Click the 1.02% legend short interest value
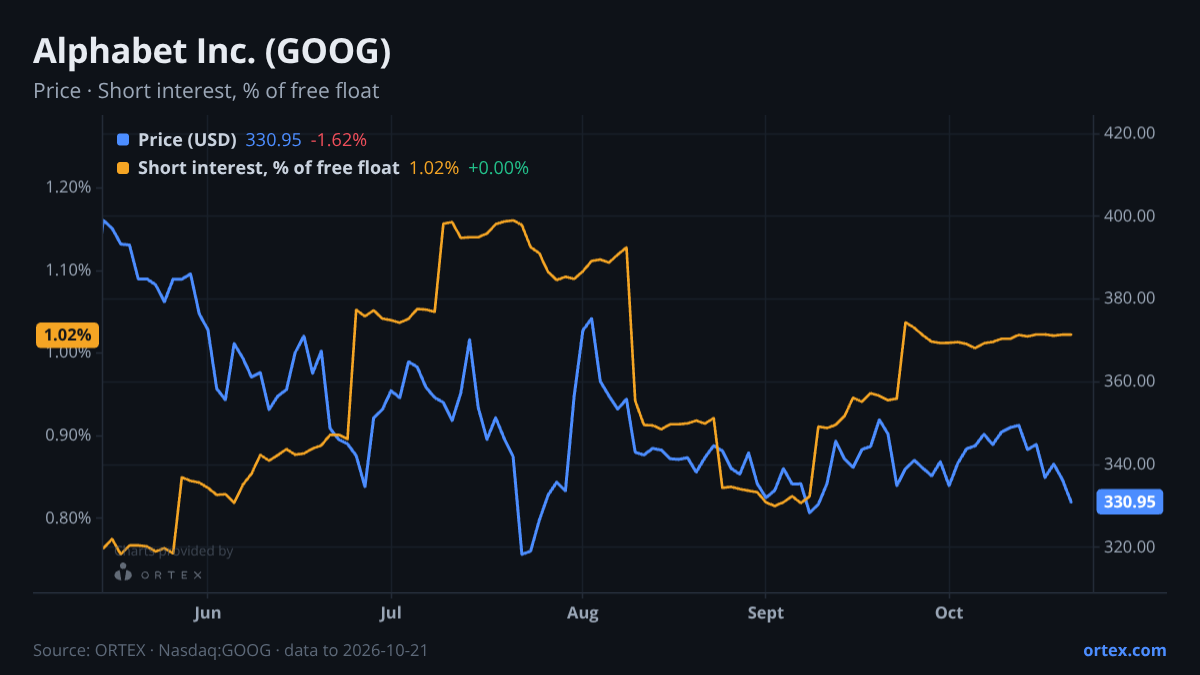 pos(434,168)
